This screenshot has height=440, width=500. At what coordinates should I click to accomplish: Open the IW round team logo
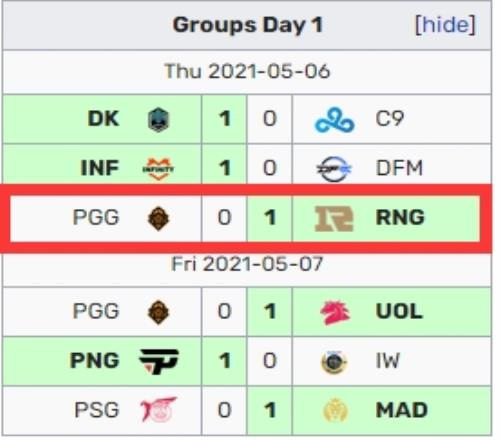334,362
